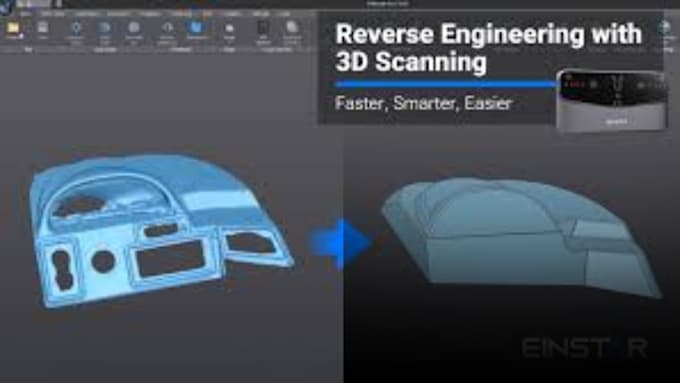Click the small white shape ribbon icon
Image resolution: width=680 pixels, height=383 pixels.
(x=229, y=28)
